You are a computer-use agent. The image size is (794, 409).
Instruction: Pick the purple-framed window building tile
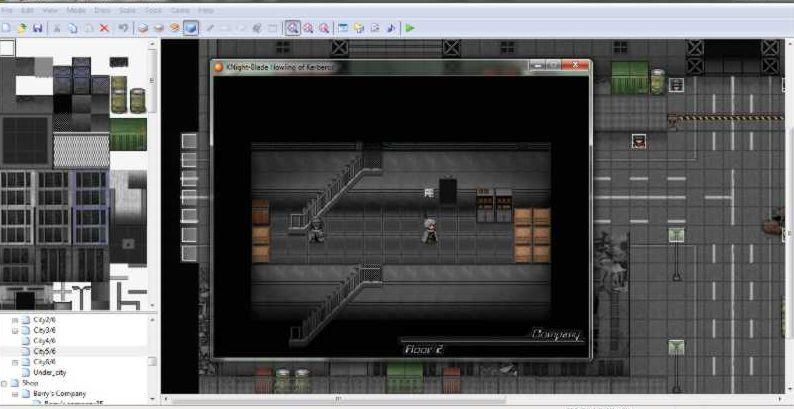tap(90, 207)
